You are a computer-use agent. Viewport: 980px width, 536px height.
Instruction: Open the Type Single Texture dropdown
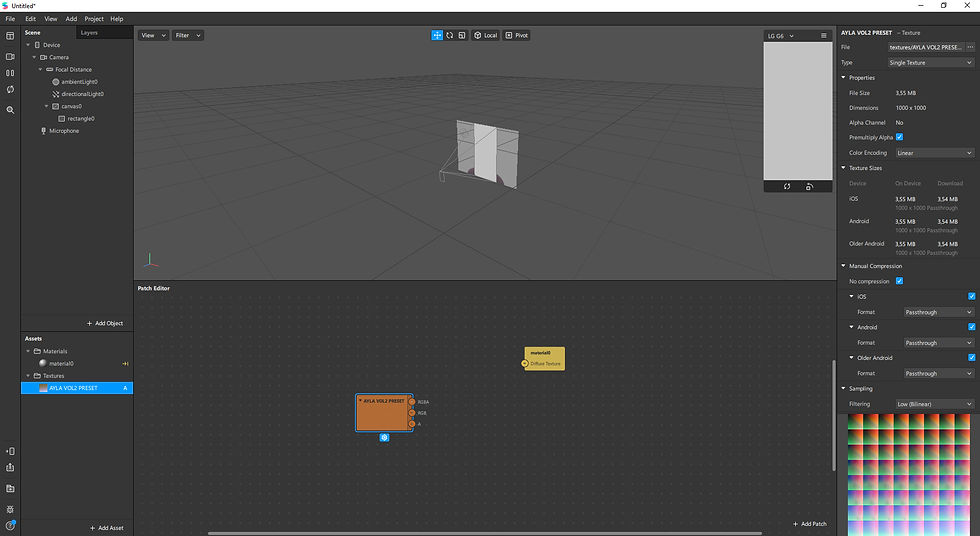click(931, 62)
